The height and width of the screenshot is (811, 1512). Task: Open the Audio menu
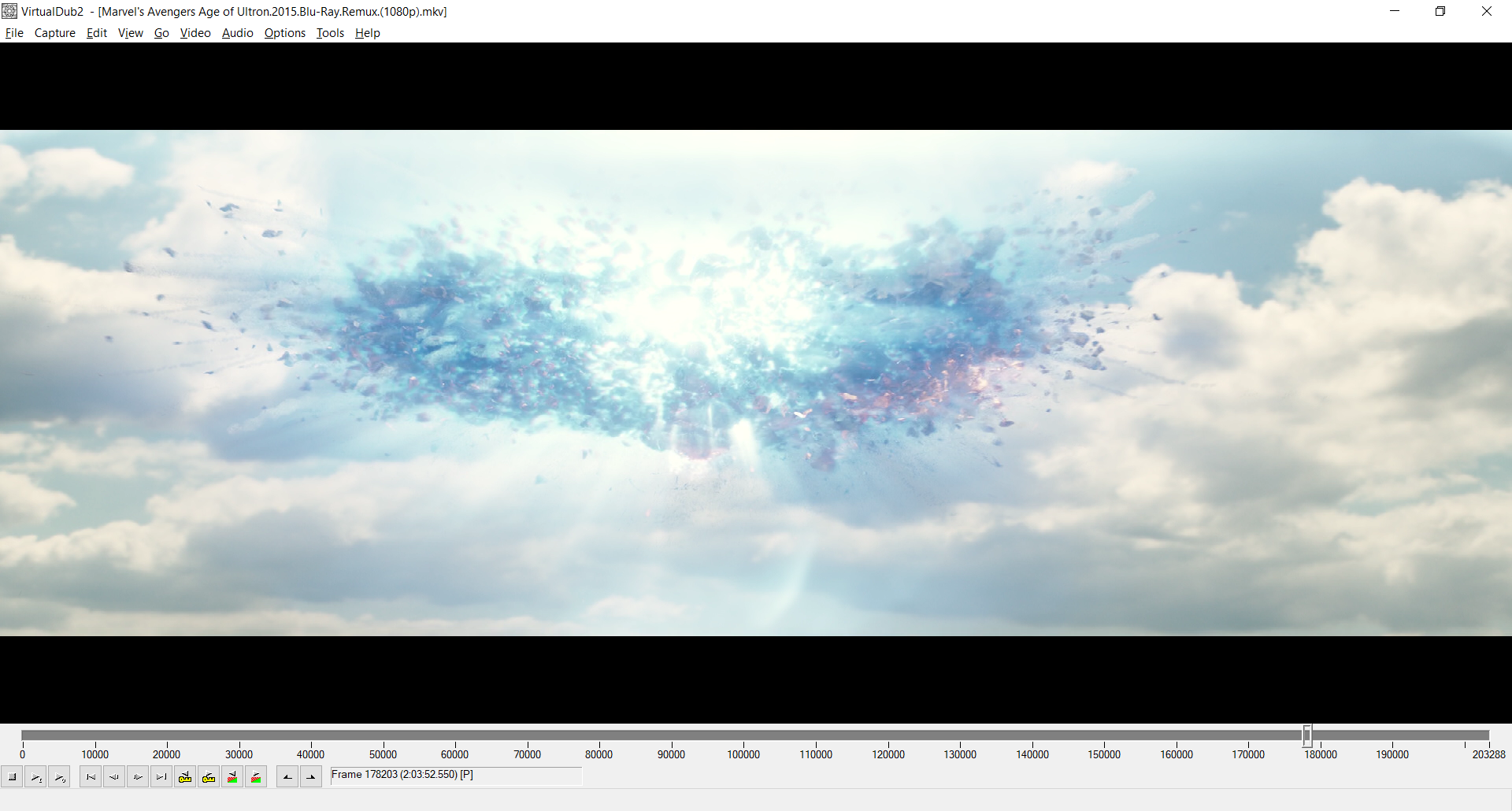tap(238, 33)
